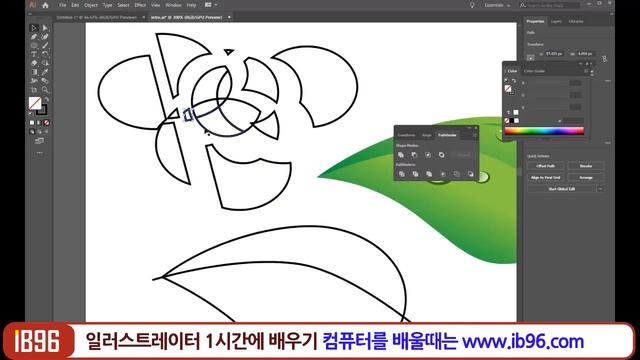640x360 pixels.
Task: Click Intersect shape mode in Pathfinder
Action: (x=428, y=155)
